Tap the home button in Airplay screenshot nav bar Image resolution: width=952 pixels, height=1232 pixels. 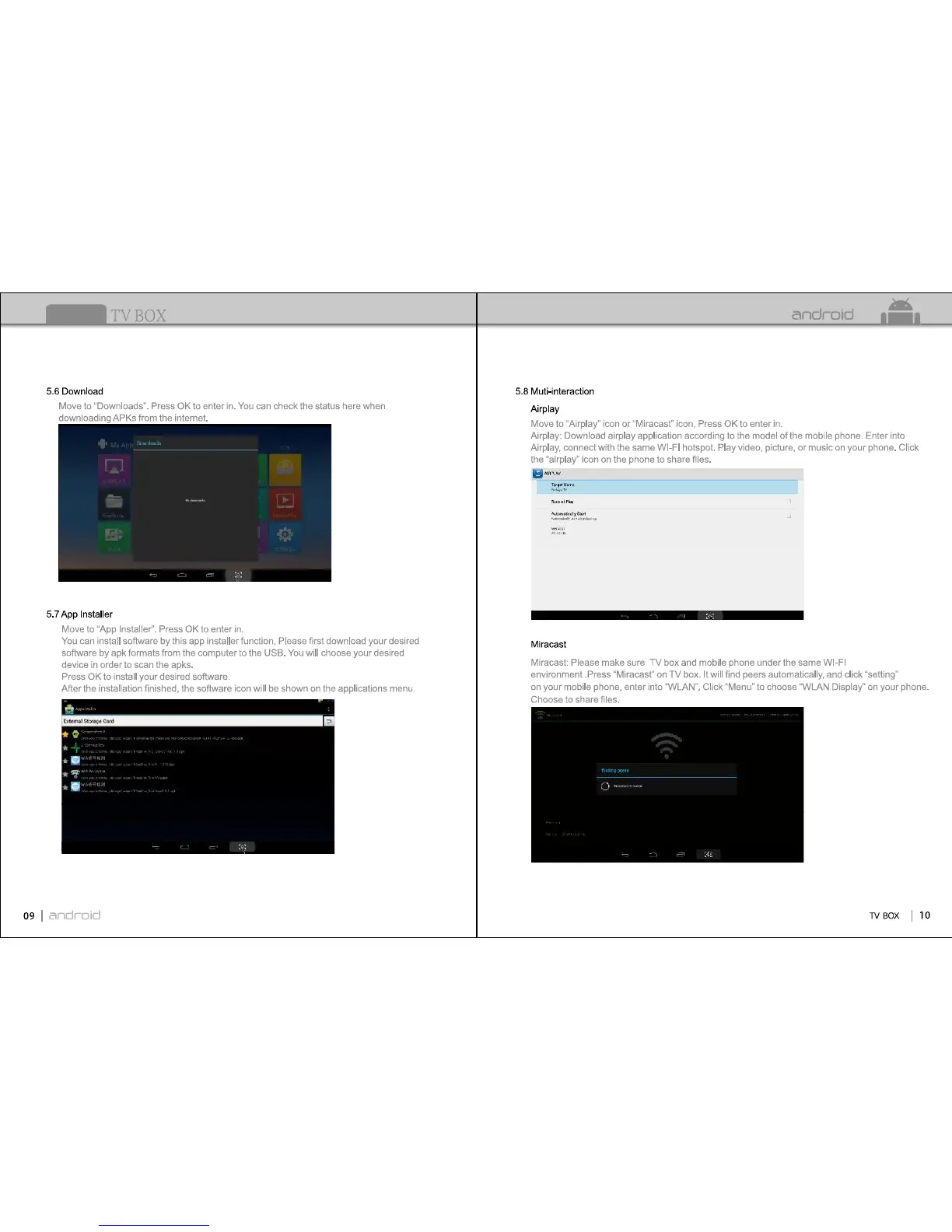[x=653, y=616]
